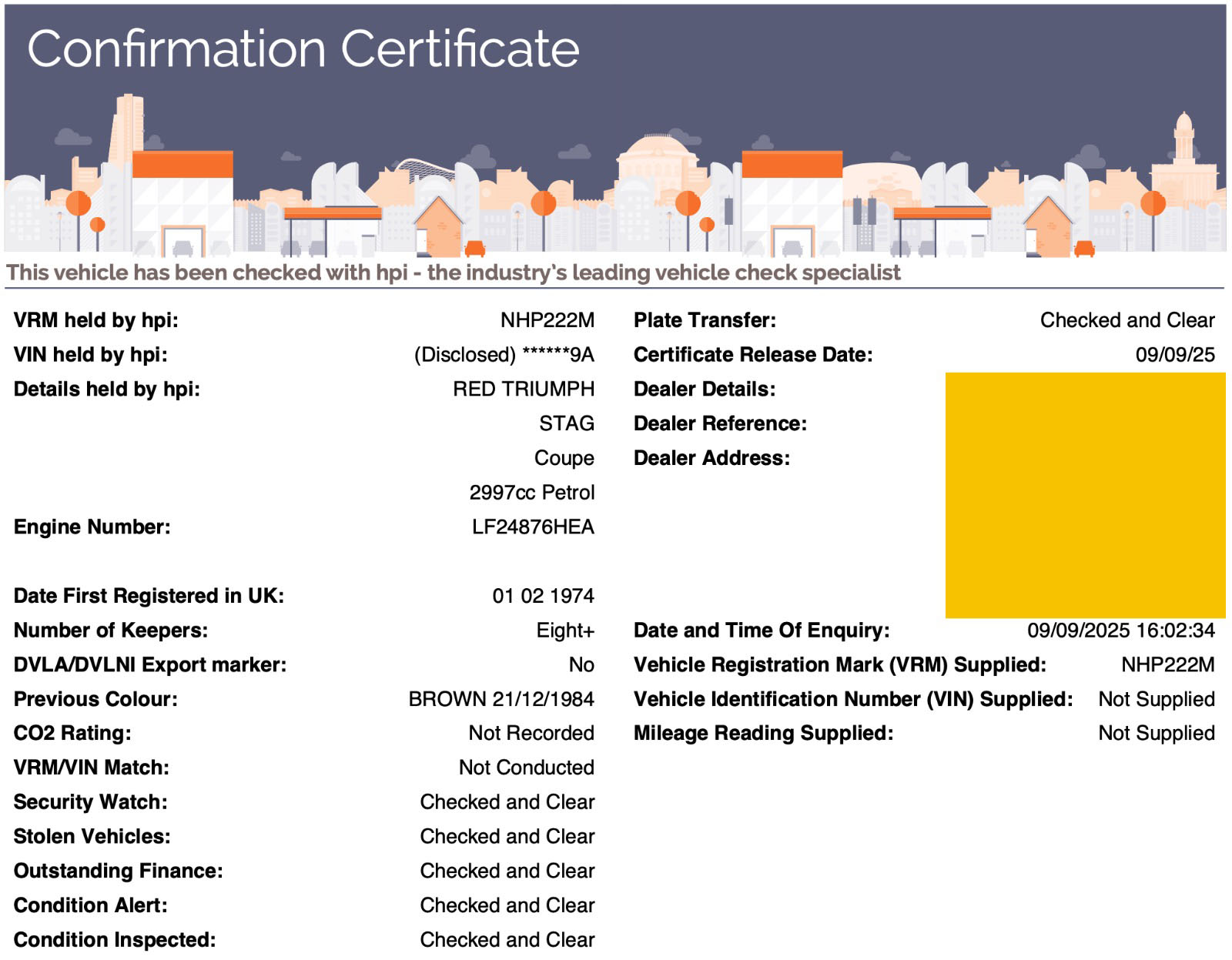
Task: Select the 'DVLA/DVLNI Export marker:' label
Action: [150, 665]
